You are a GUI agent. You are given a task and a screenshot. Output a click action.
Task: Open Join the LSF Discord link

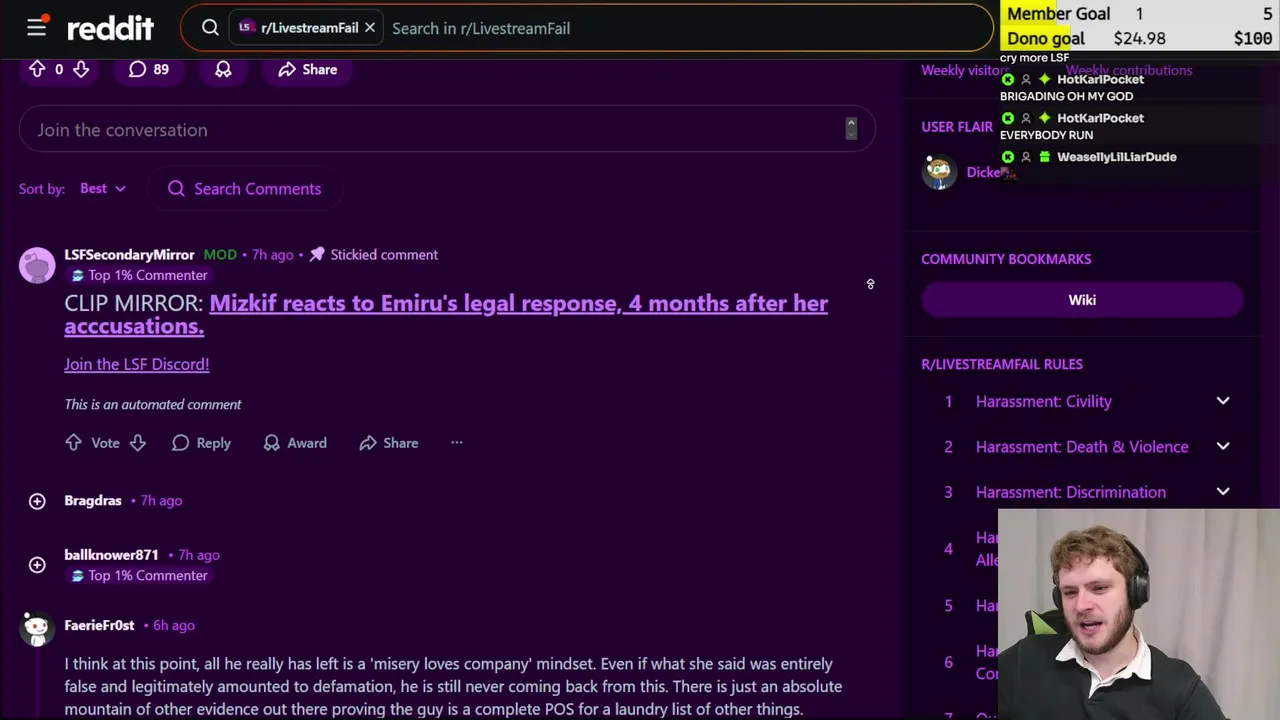137,364
